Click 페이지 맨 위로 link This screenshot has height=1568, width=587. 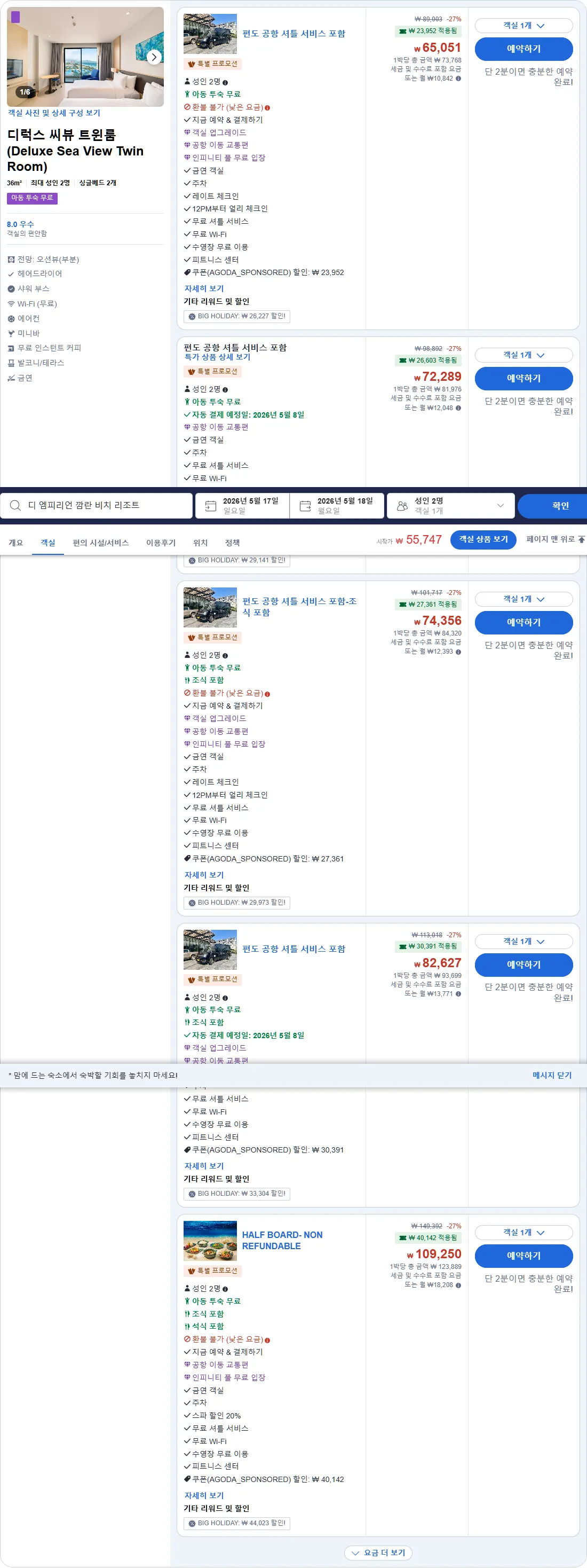(556, 539)
